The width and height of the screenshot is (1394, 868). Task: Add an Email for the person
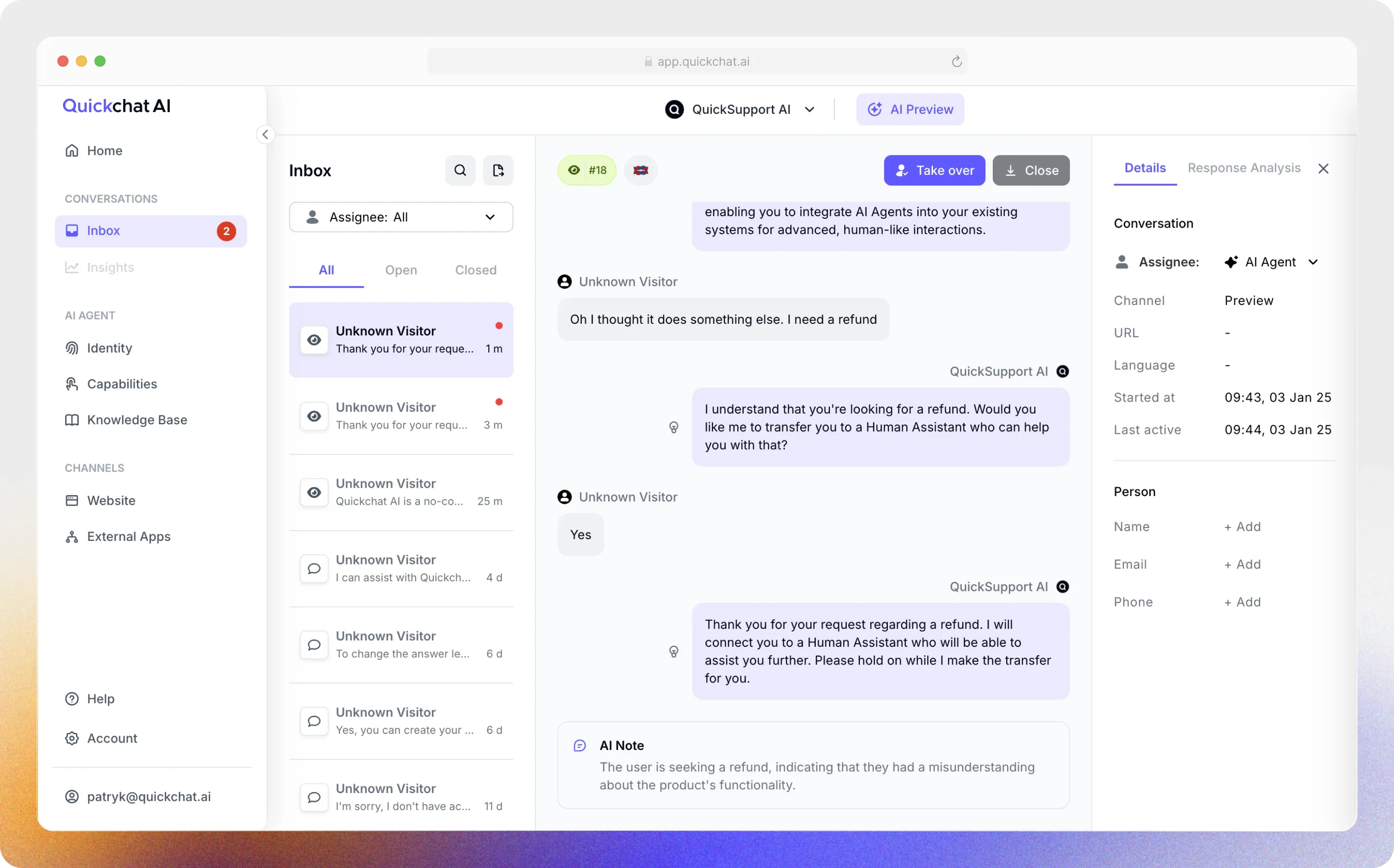tap(1243, 564)
